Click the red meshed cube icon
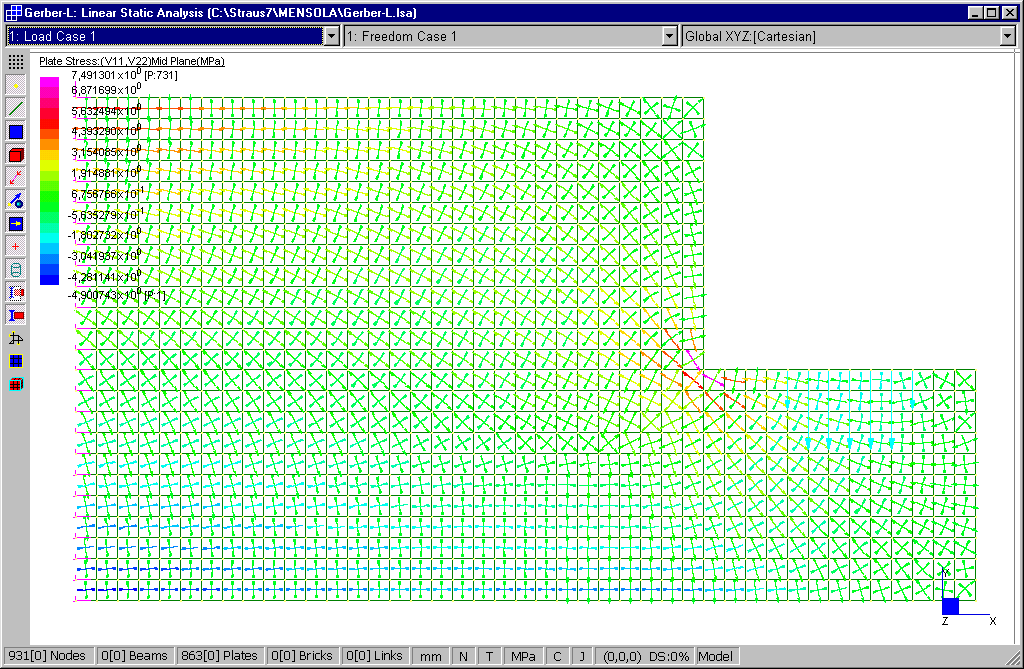This screenshot has height=669, width=1024. coord(16,384)
